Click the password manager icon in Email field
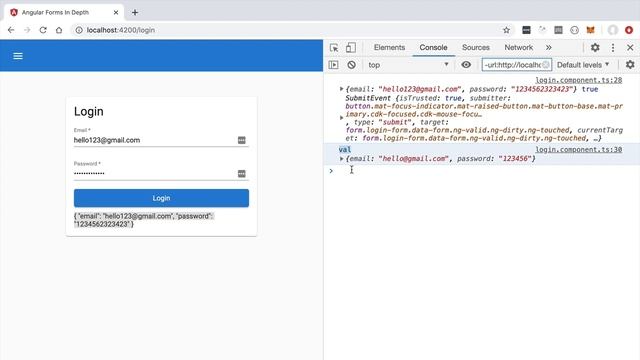Screen dimensions: 640x360 click(242, 140)
